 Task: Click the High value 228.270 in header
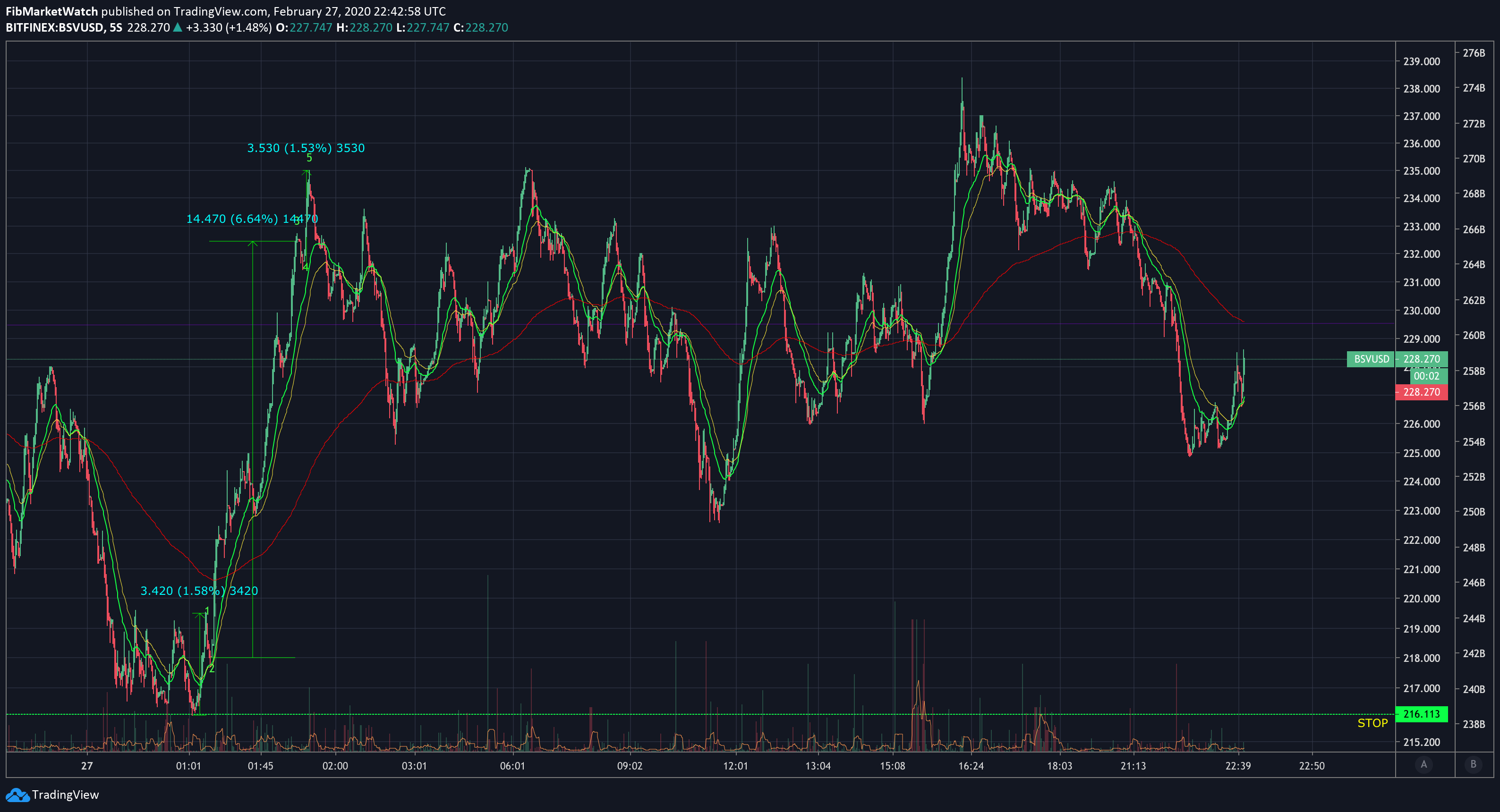tap(371, 28)
